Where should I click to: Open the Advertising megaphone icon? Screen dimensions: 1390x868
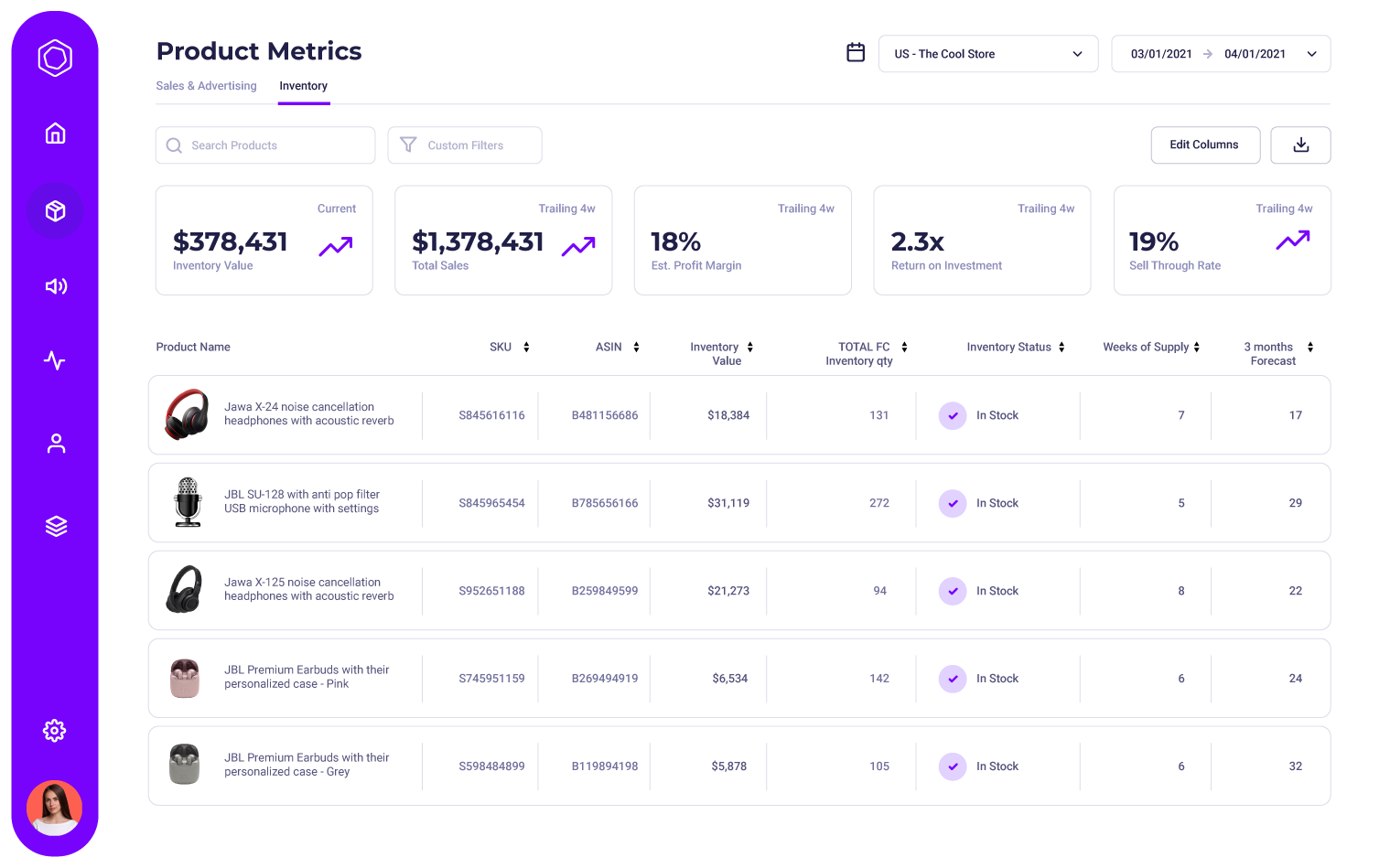pyautogui.click(x=55, y=286)
